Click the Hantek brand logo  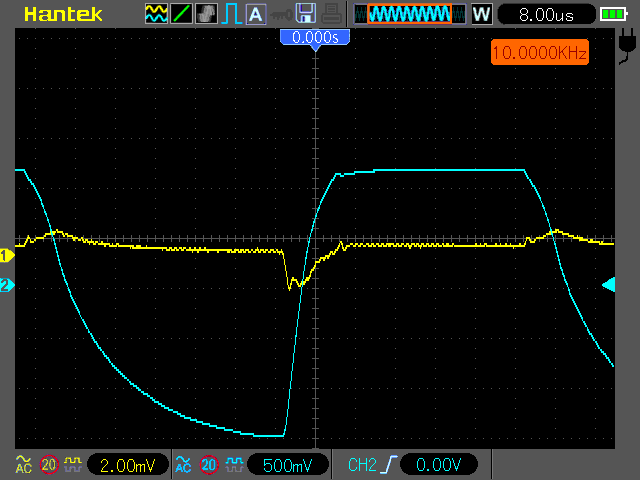point(63,14)
